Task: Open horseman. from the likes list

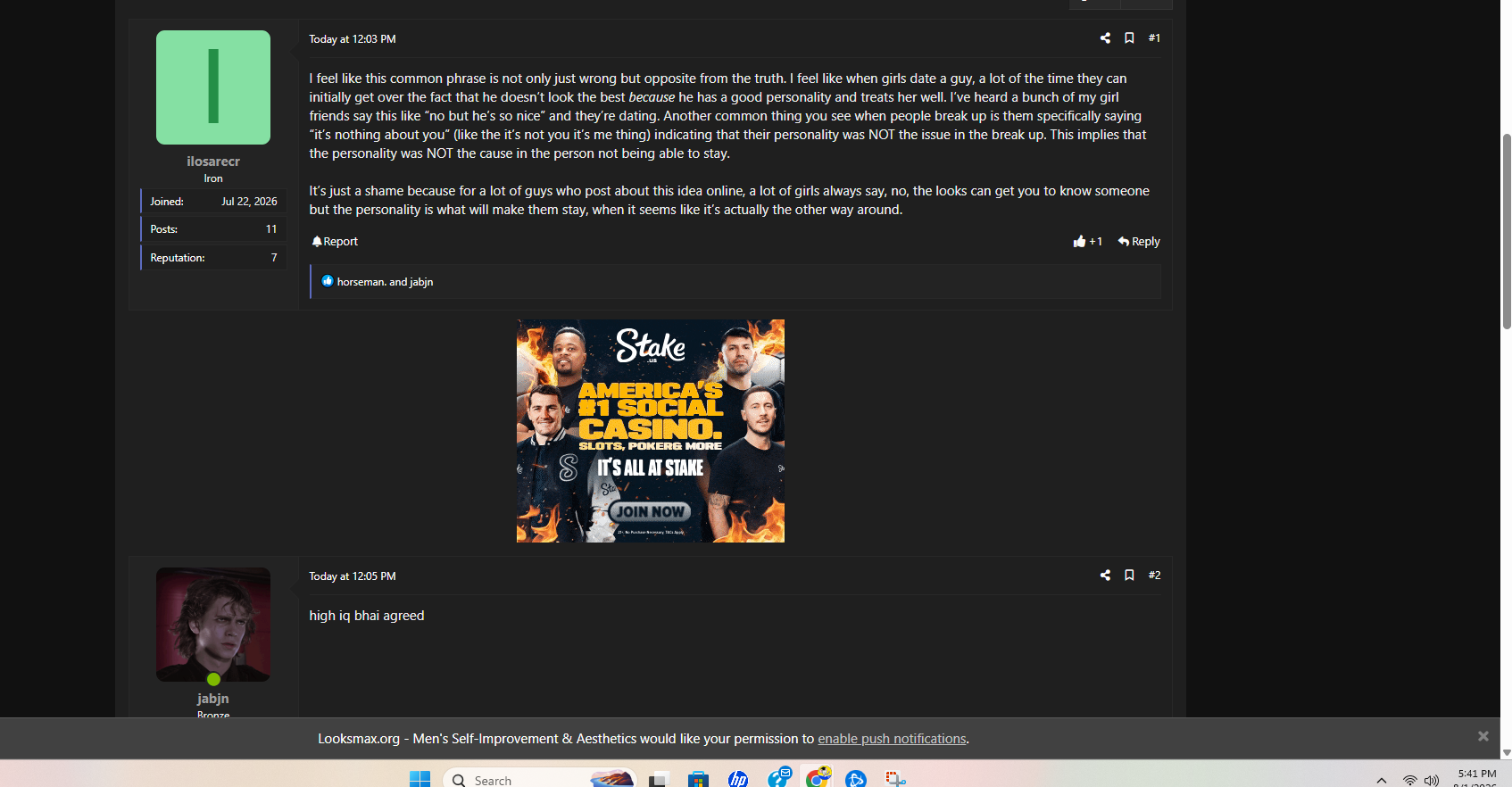Action: pos(361,282)
